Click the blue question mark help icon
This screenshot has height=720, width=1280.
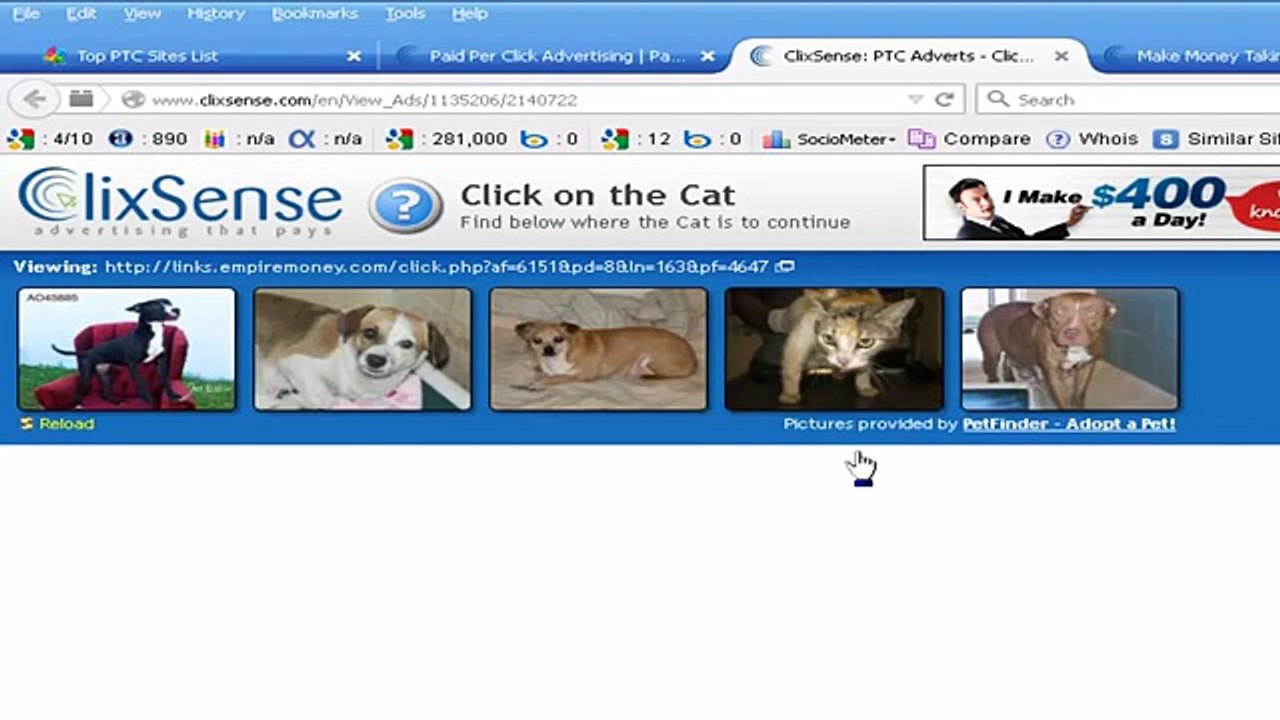(x=405, y=206)
